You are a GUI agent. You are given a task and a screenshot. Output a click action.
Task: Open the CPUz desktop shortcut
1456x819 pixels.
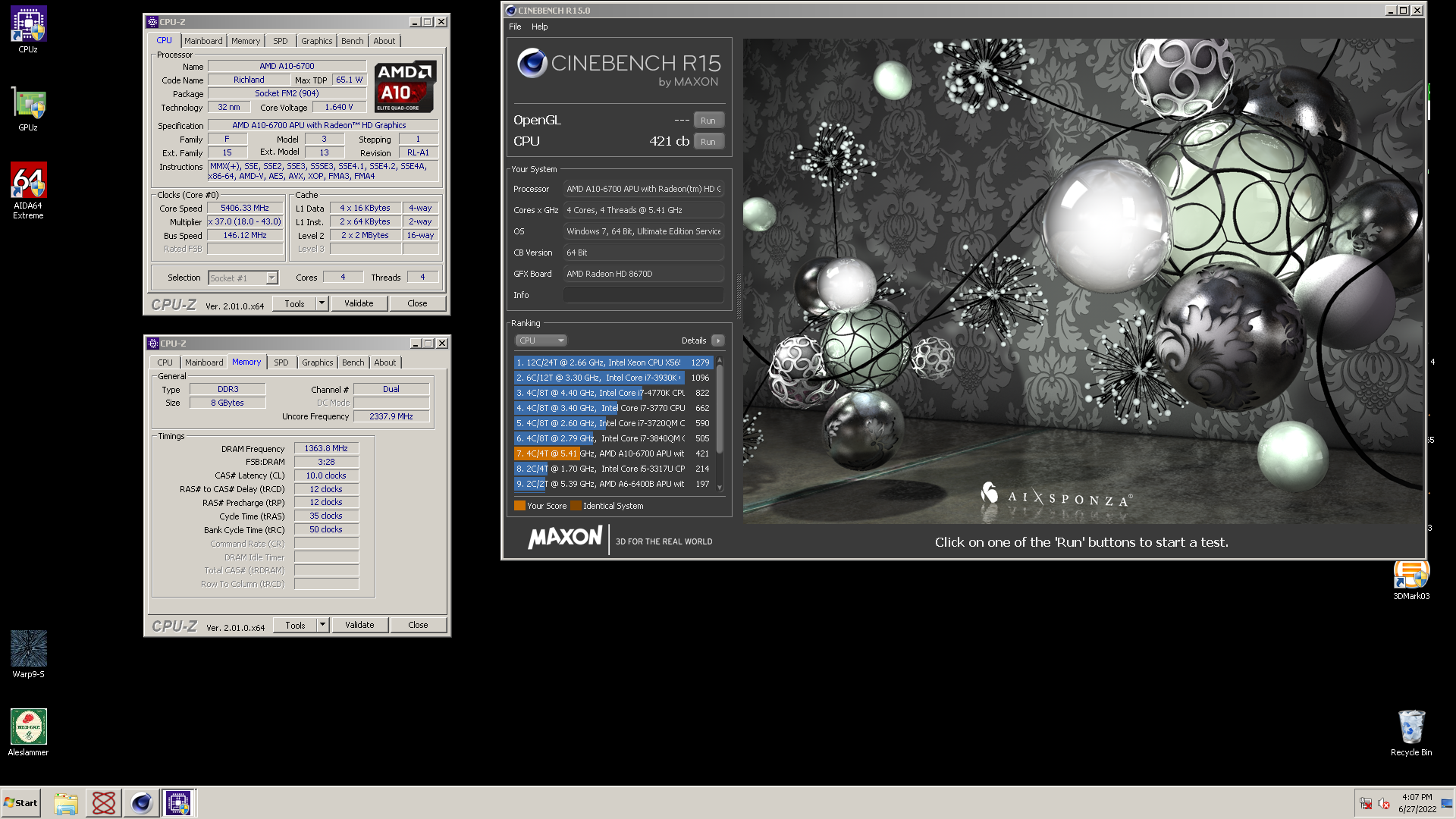click(28, 30)
